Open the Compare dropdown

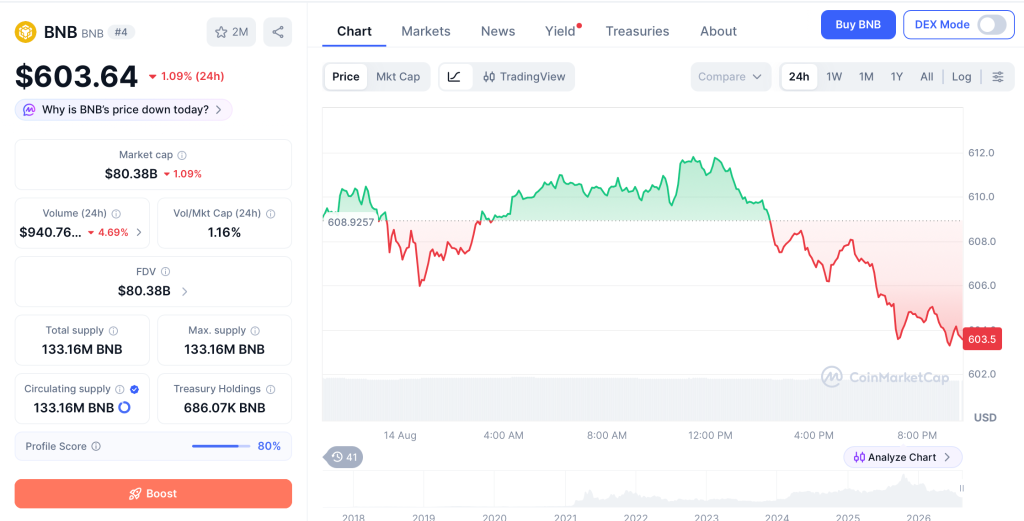729,76
